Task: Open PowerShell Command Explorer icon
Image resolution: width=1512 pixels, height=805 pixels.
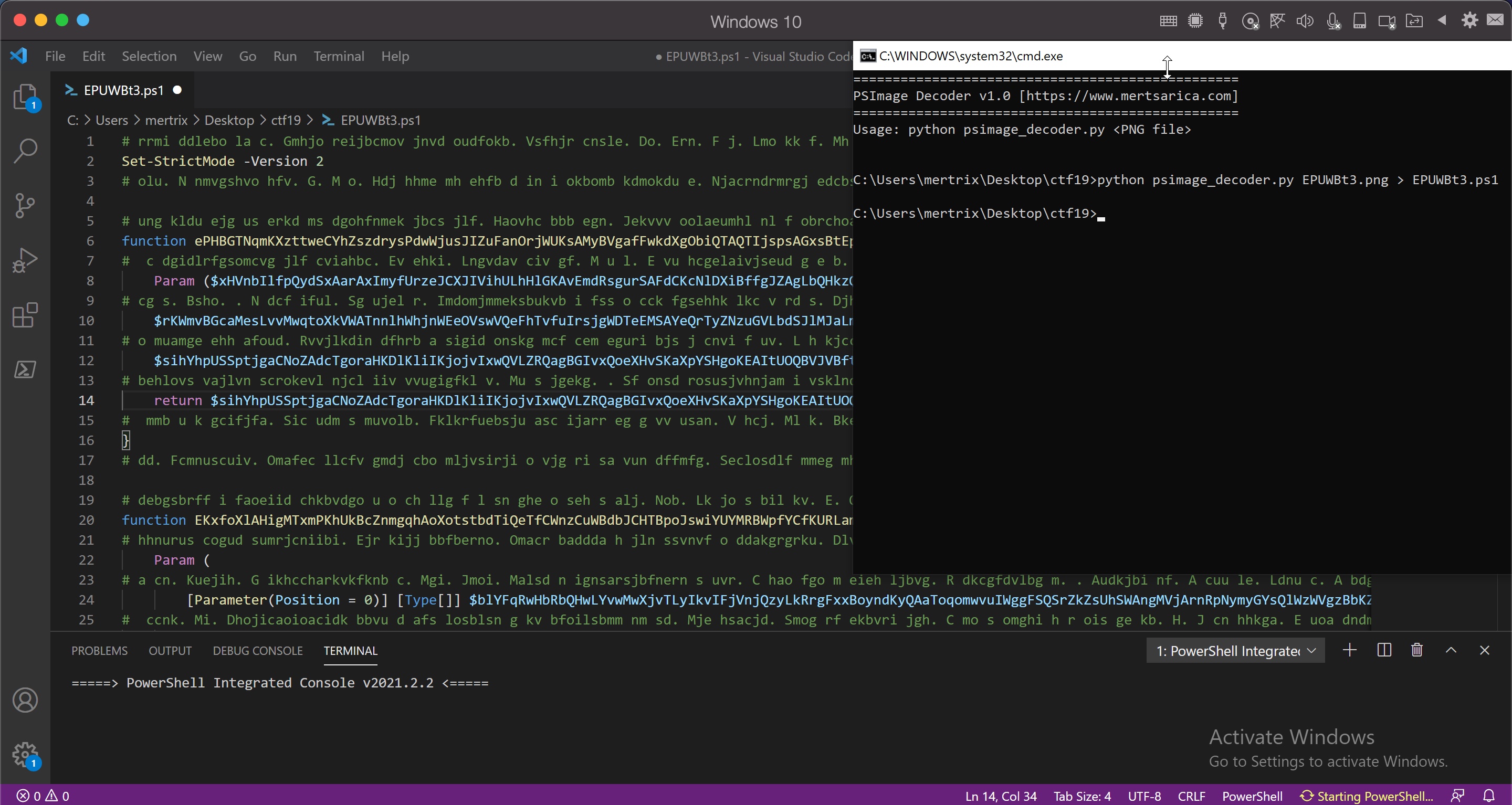Action: pyautogui.click(x=25, y=369)
